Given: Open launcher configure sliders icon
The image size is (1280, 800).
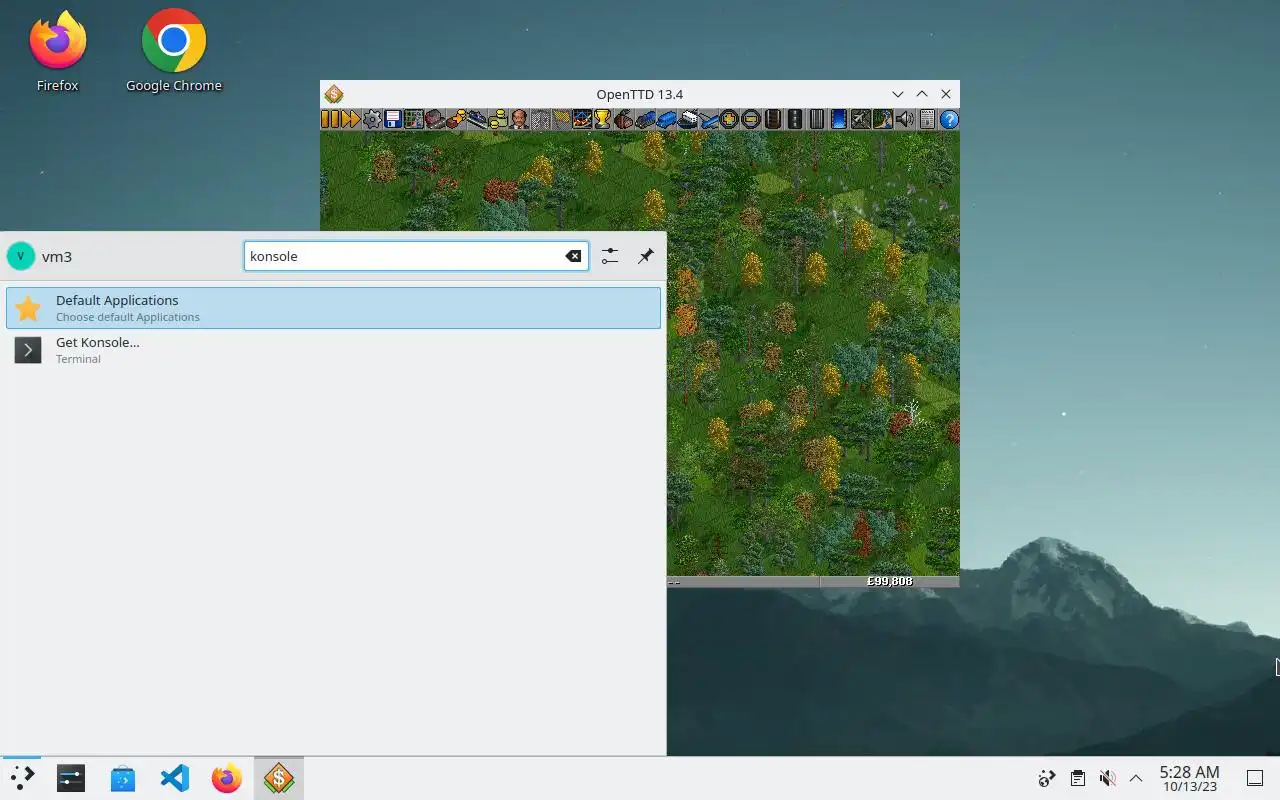Looking at the screenshot, I should click(x=610, y=256).
